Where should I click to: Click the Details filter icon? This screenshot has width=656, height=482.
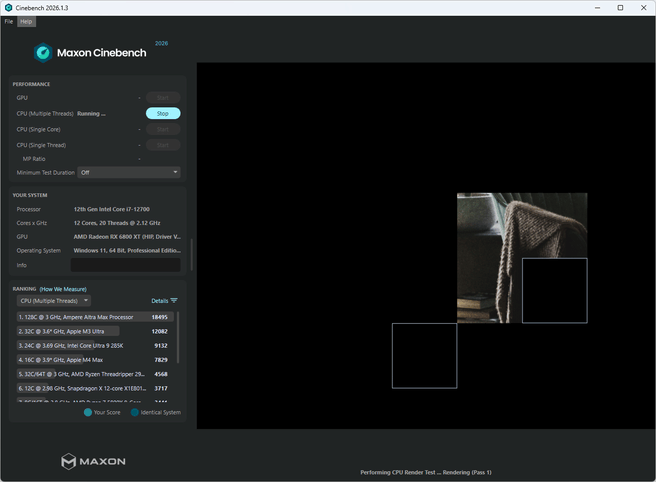[x=174, y=301]
